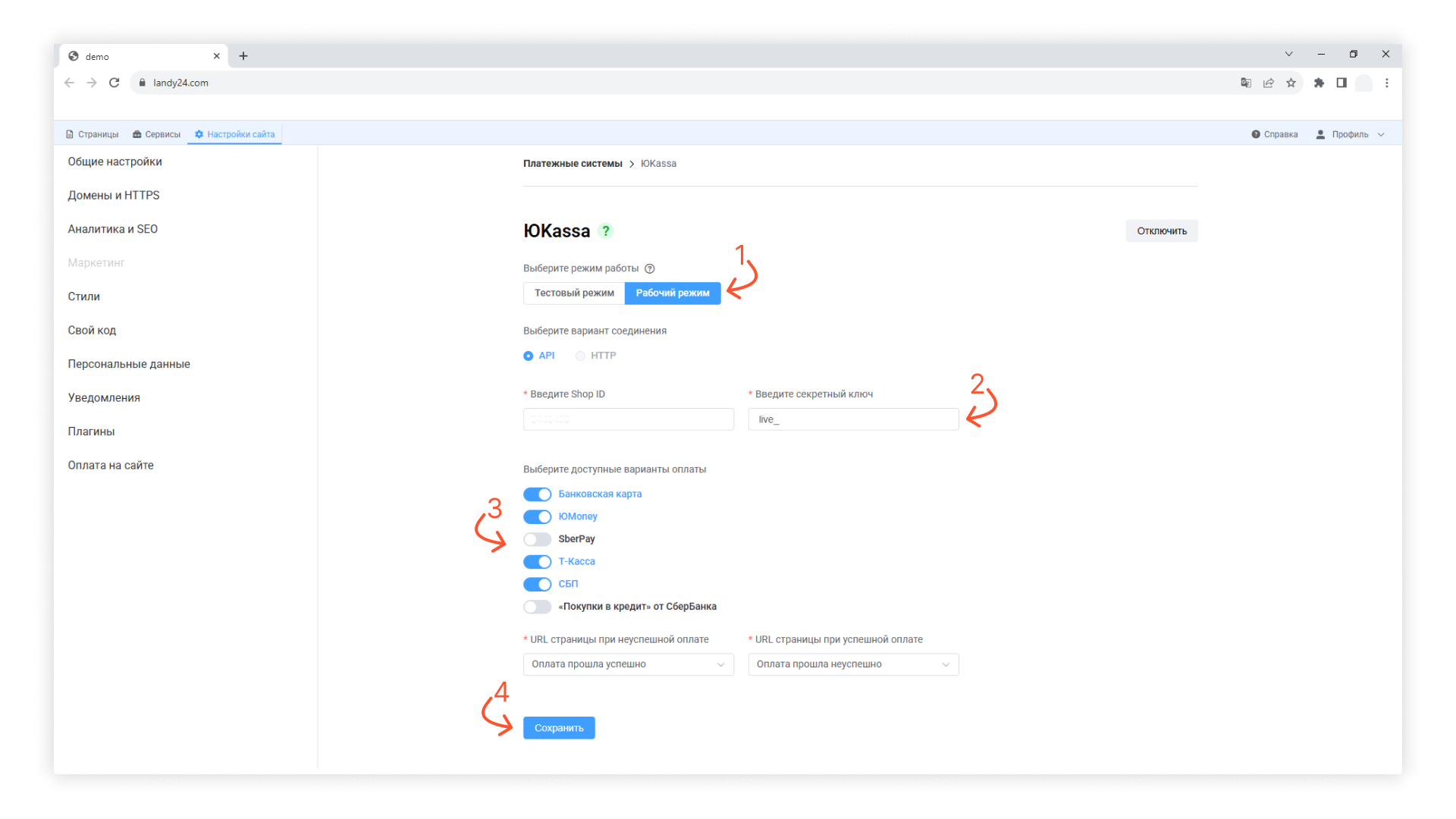1456x819 pixels.
Task: Click the Сохранить button
Action: [x=559, y=728]
